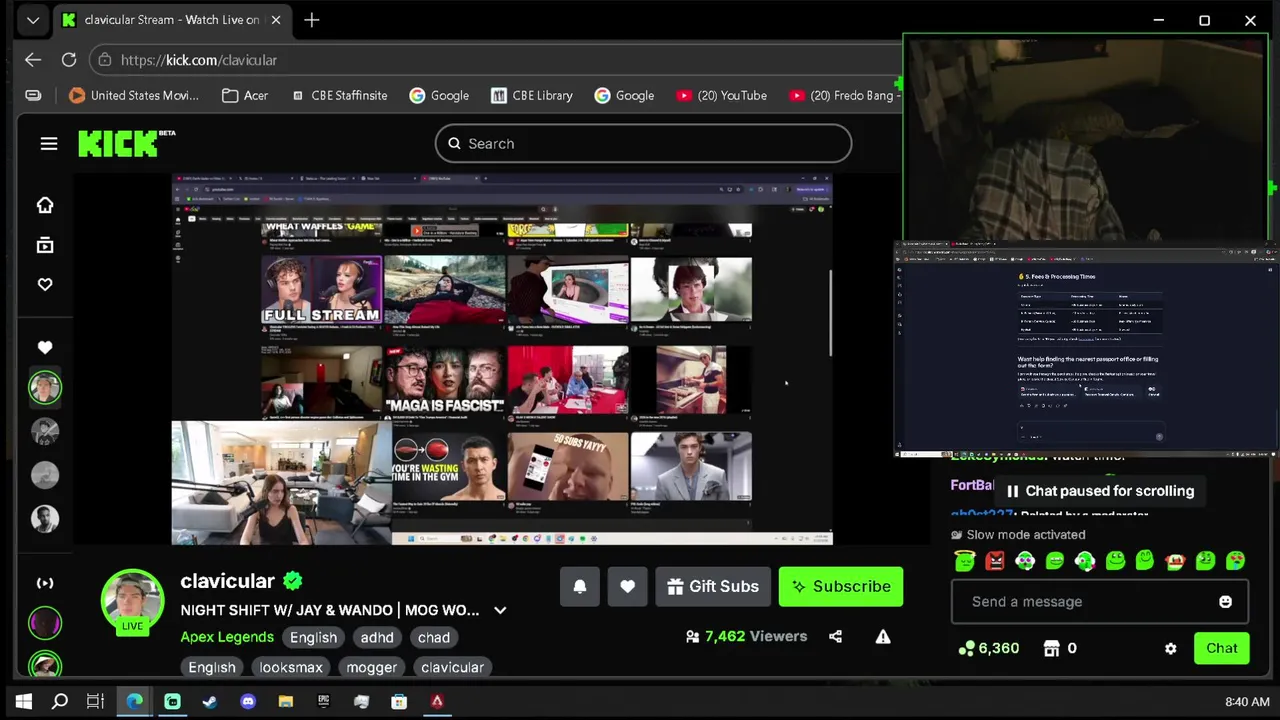Open the Kick hamburger menu
Screen dimensions: 1280x720
click(49, 144)
